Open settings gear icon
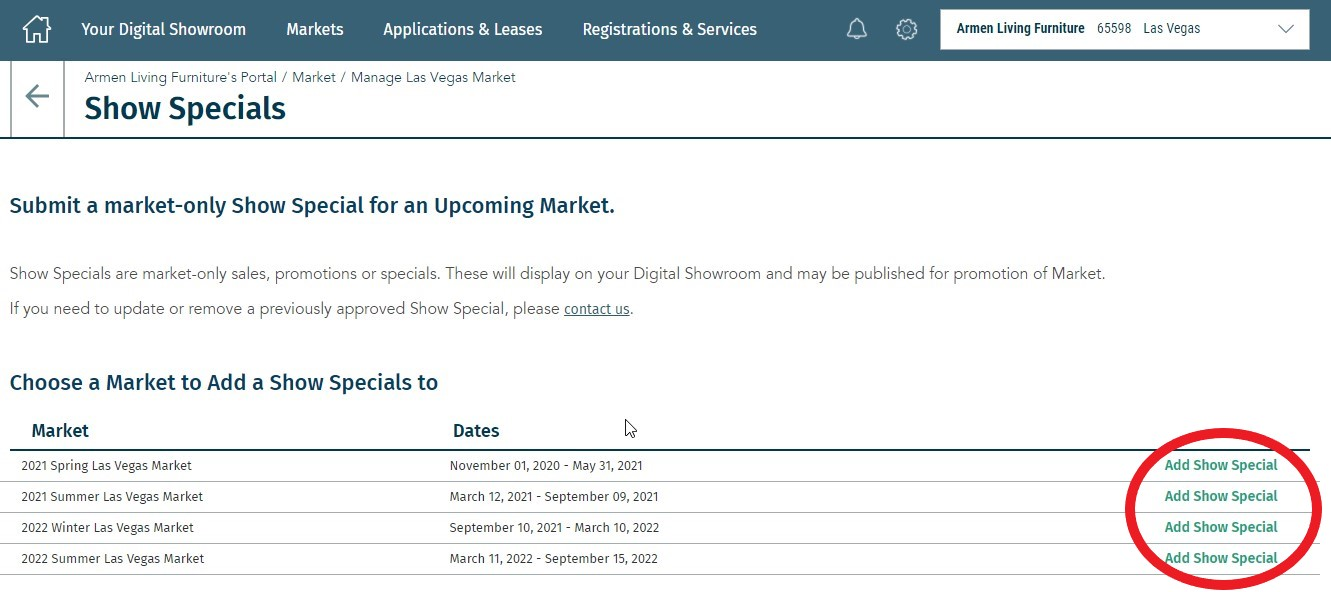 (x=907, y=29)
